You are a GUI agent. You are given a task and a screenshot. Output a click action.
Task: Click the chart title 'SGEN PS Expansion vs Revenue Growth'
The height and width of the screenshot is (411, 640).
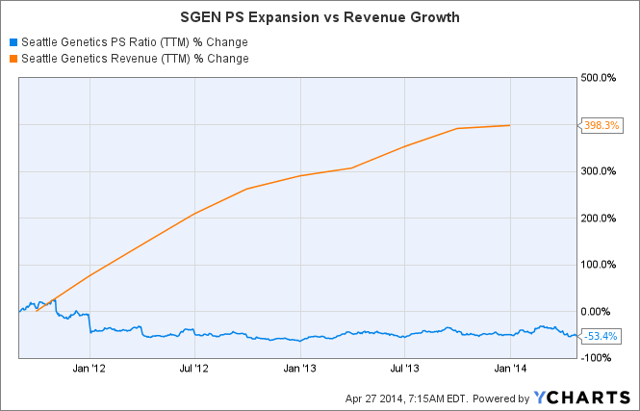click(x=320, y=18)
